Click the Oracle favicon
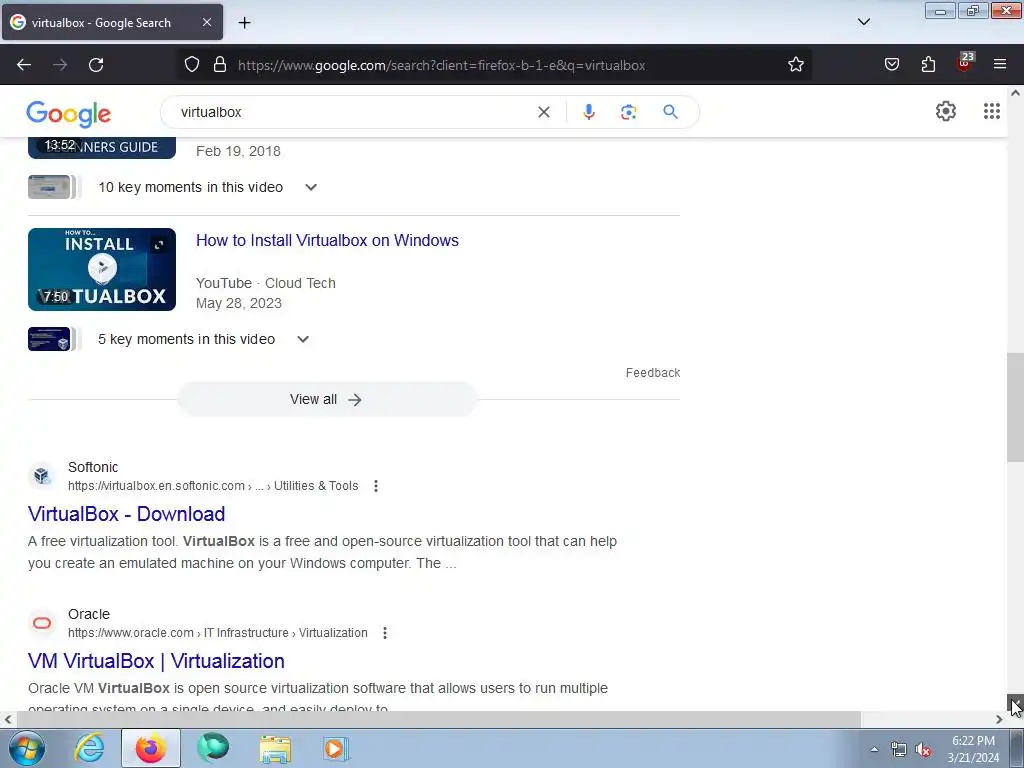The image size is (1024, 768). 42,622
